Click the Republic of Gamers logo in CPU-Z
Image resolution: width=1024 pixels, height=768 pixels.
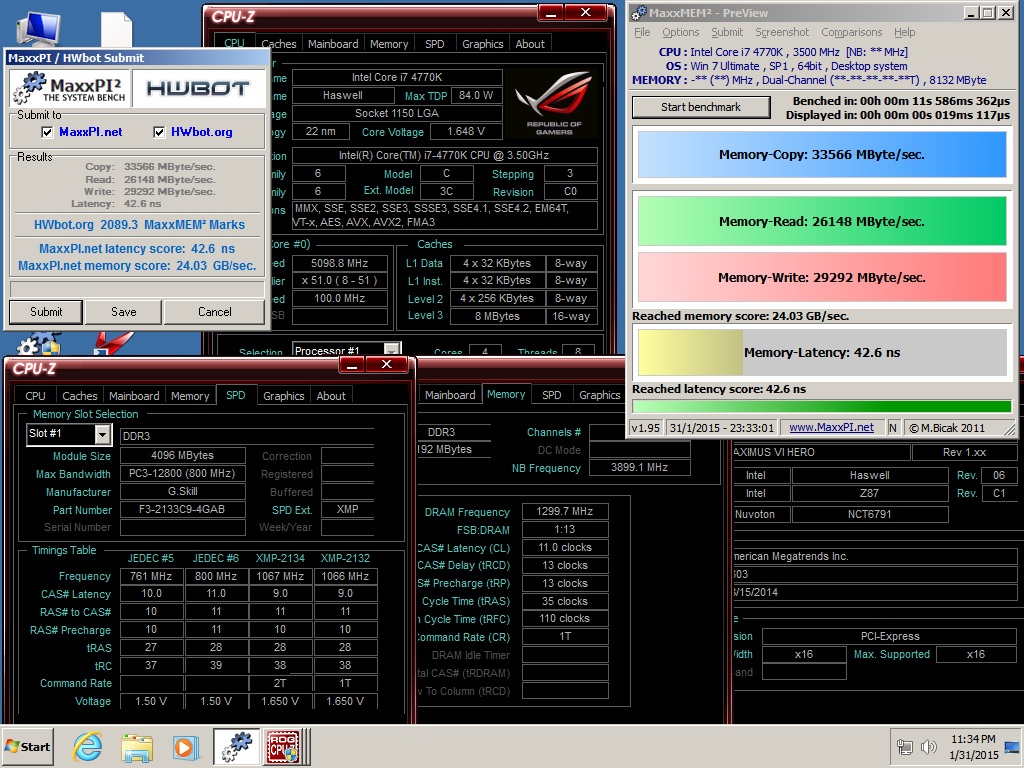point(554,103)
